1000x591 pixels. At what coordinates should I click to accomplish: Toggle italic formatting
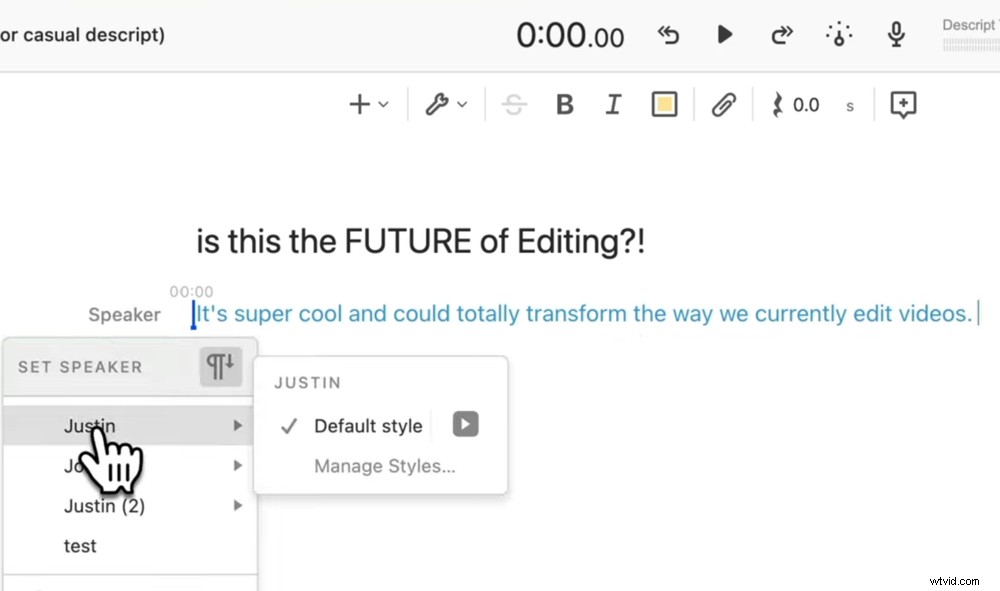(x=613, y=104)
